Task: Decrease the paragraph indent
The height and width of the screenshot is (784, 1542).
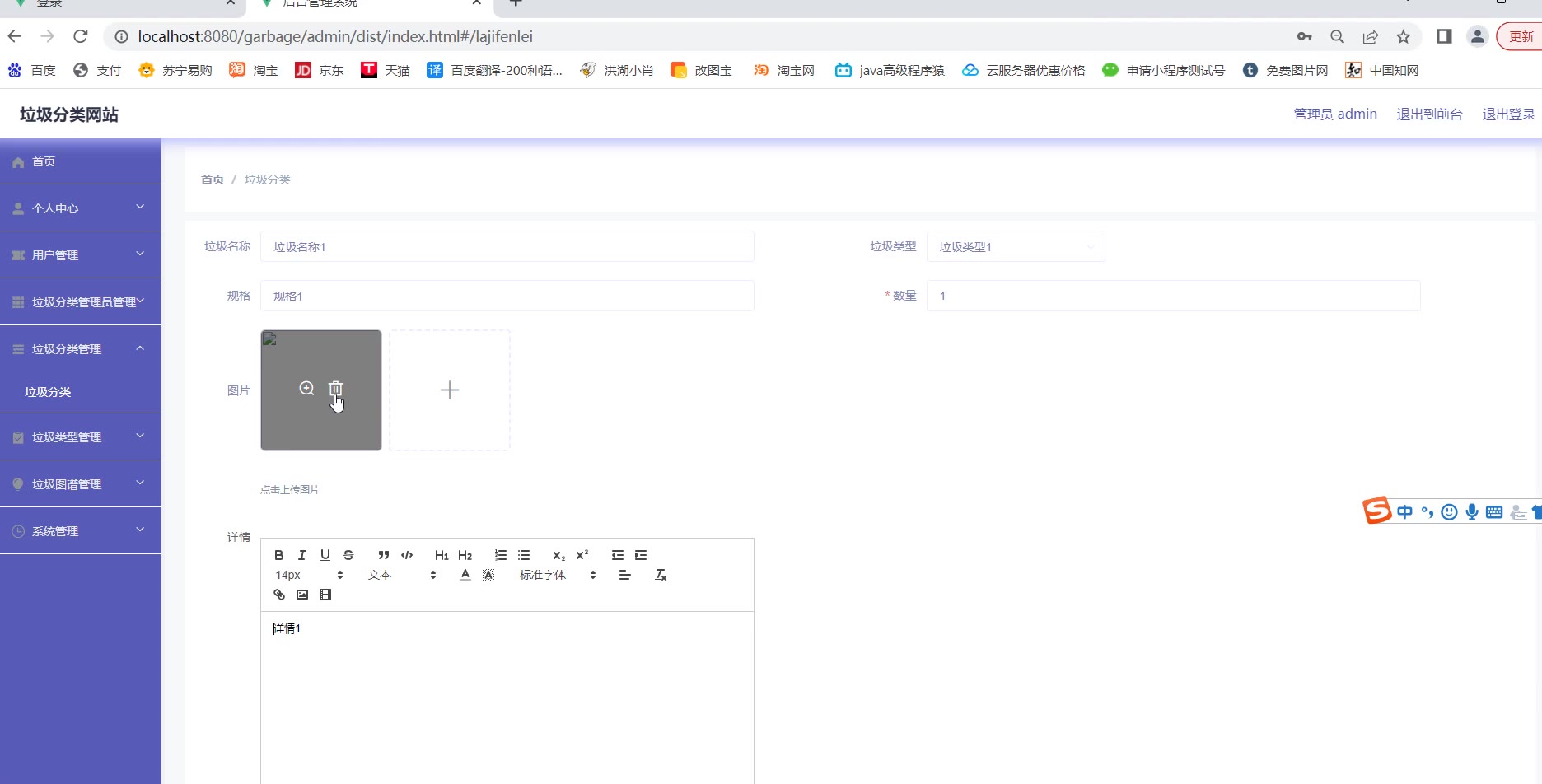Action: (x=618, y=555)
